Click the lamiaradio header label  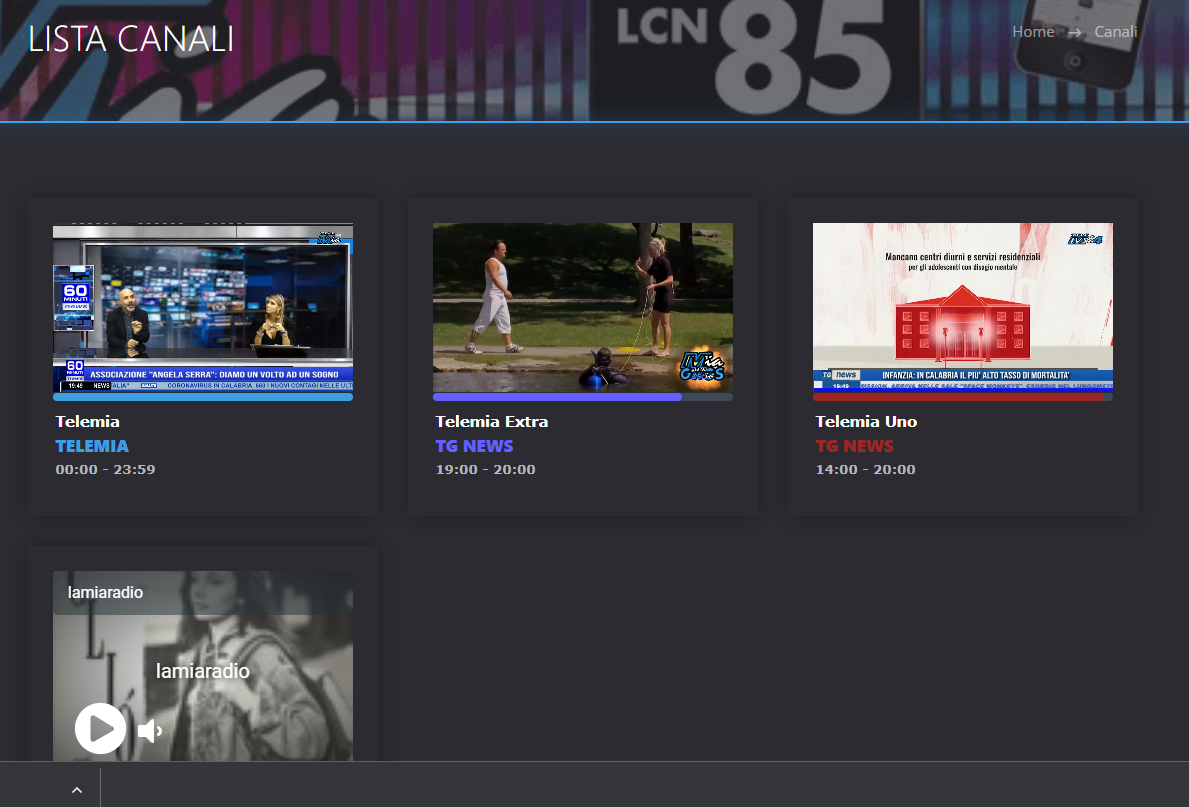[x=105, y=592]
